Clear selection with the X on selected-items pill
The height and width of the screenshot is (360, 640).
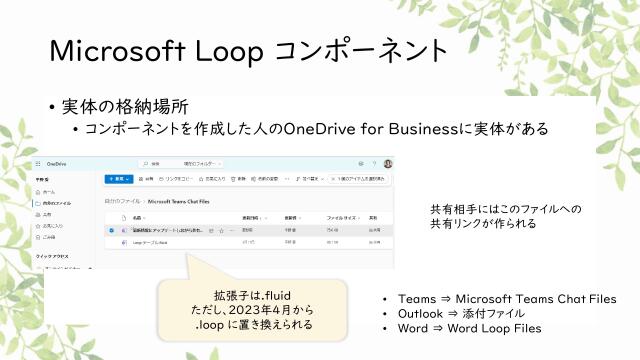point(333,179)
